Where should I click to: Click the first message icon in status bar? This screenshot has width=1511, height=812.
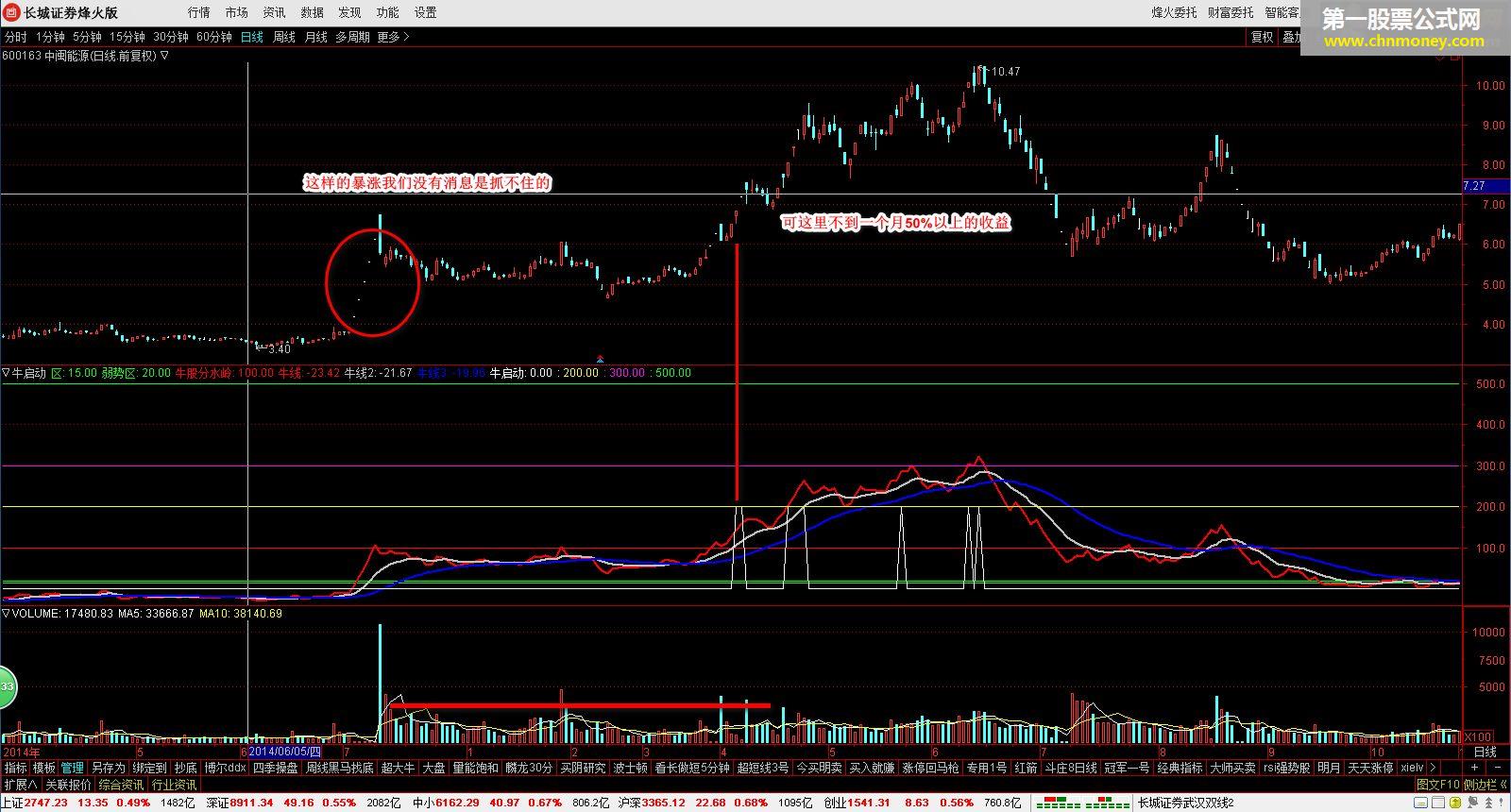1421,803
